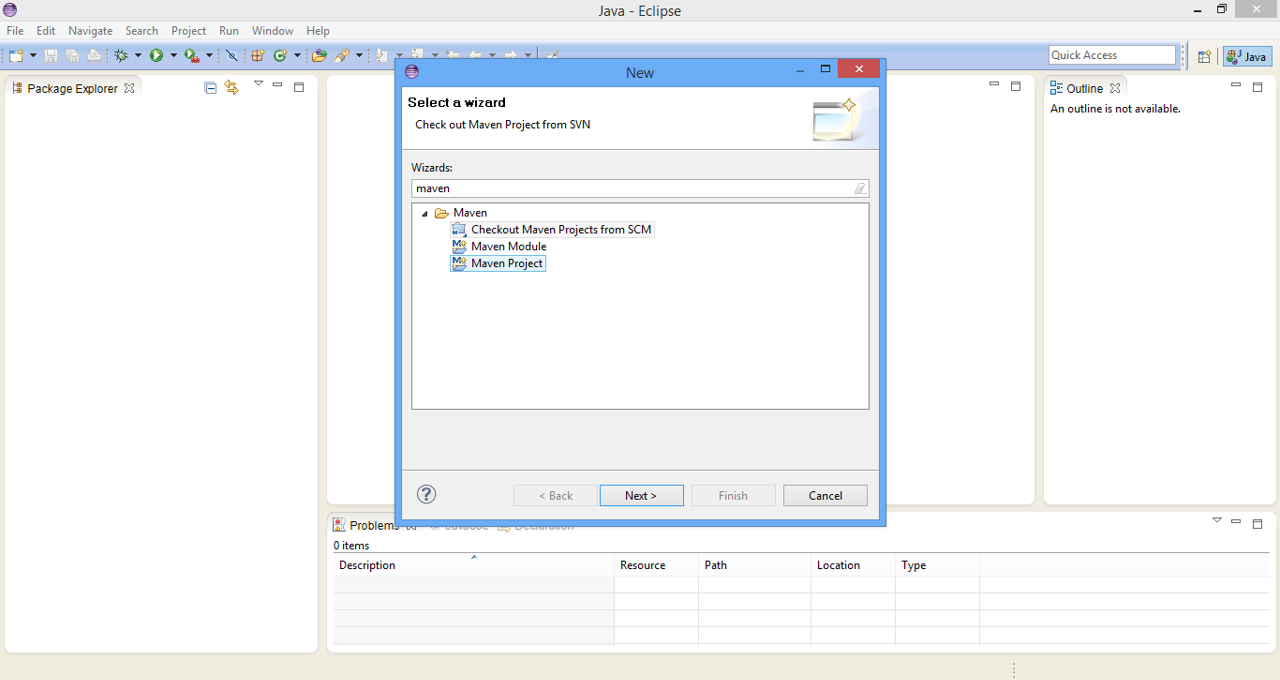Open the New dropdown arrow in toolbar
This screenshot has height=680, width=1280.
point(33,56)
